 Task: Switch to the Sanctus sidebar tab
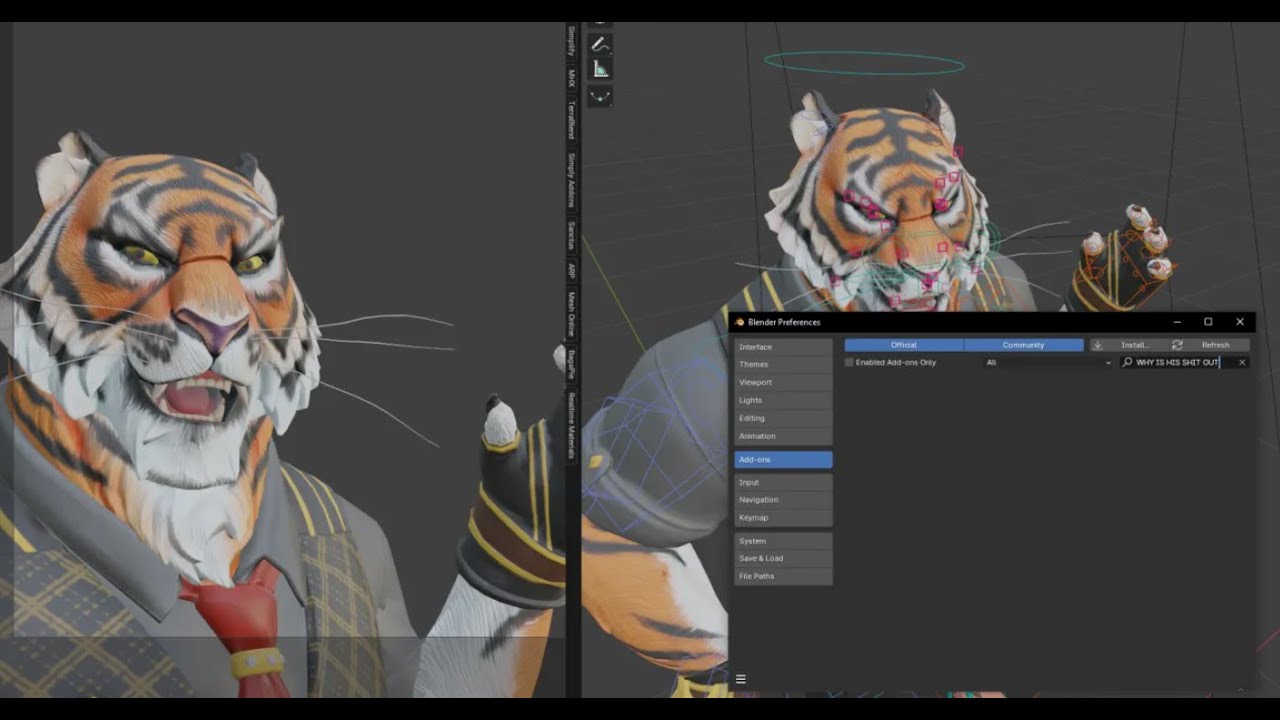coord(572,235)
